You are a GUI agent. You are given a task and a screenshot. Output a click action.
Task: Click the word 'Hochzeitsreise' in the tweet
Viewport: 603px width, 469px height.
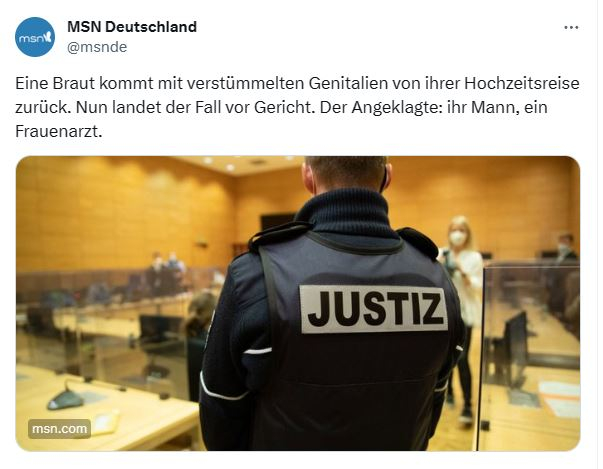[x=522, y=83]
